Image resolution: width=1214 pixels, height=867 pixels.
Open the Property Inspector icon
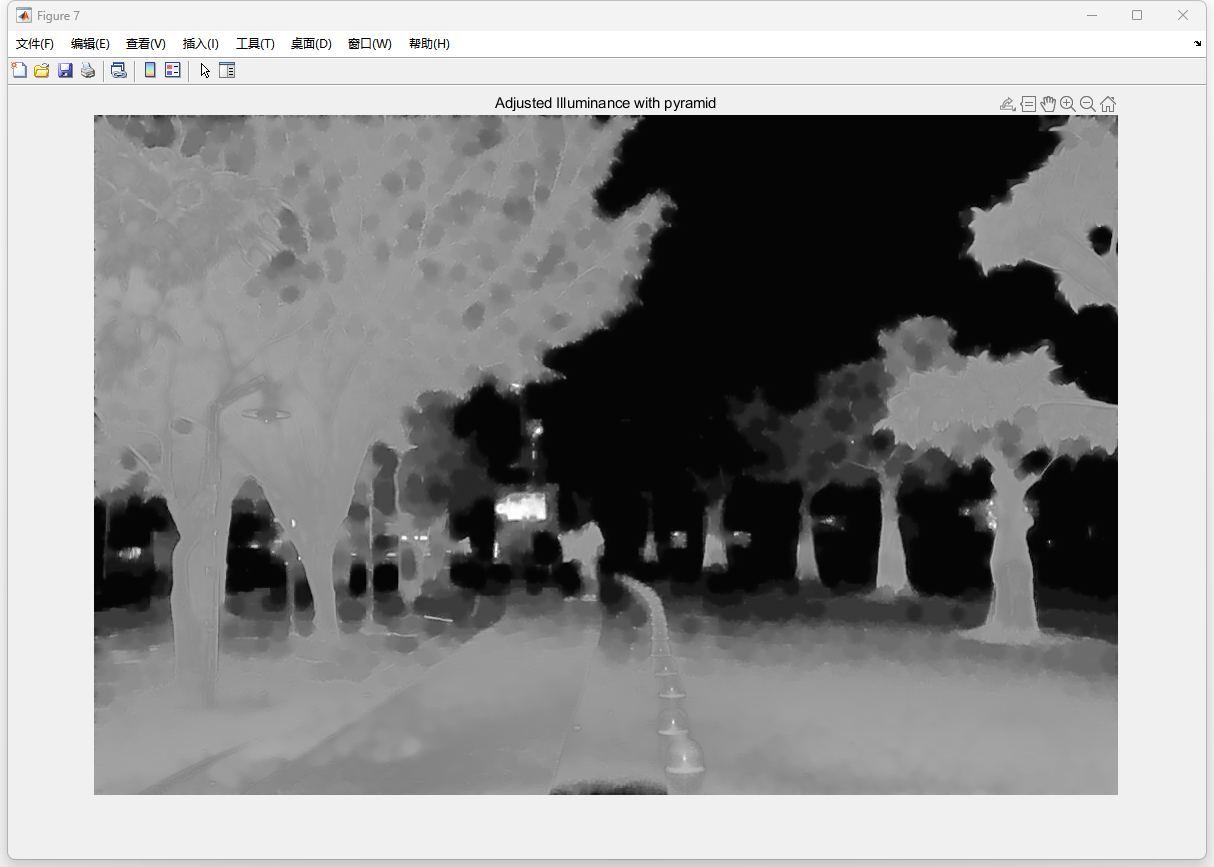[227, 70]
